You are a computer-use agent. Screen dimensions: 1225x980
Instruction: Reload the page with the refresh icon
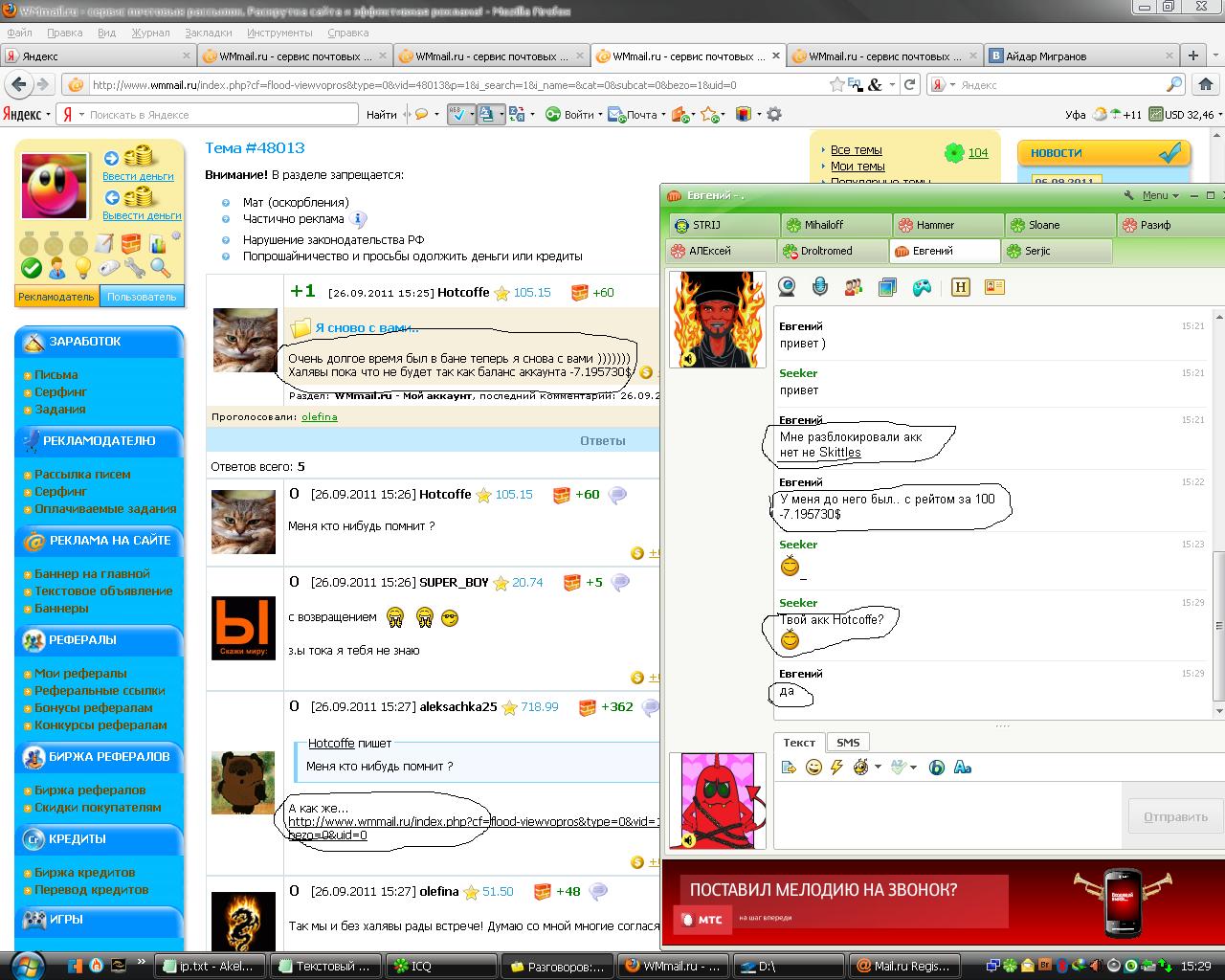point(910,84)
